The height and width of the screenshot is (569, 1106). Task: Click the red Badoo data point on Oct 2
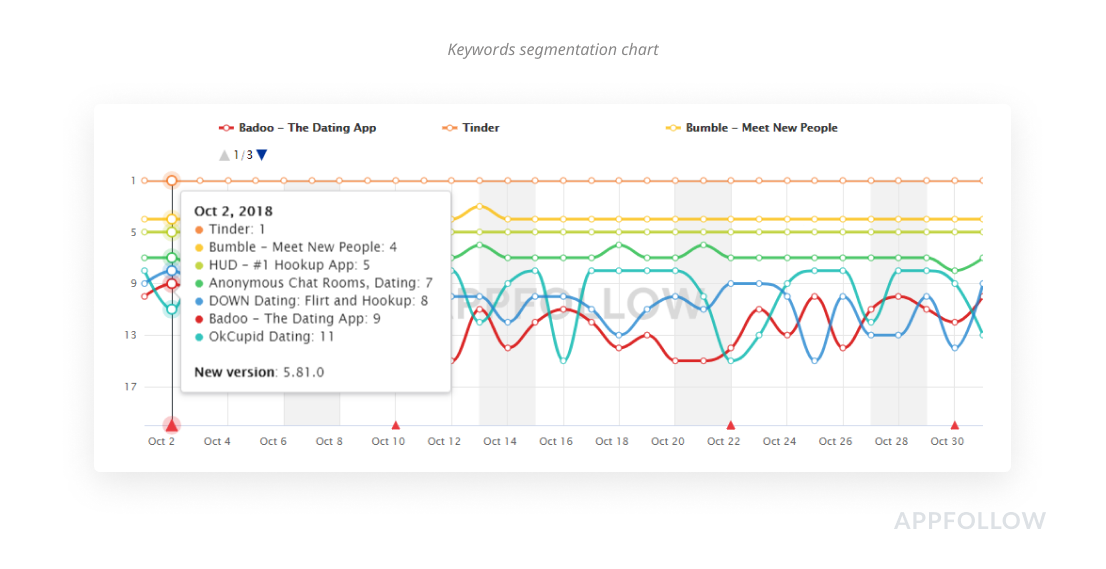(x=172, y=283)
